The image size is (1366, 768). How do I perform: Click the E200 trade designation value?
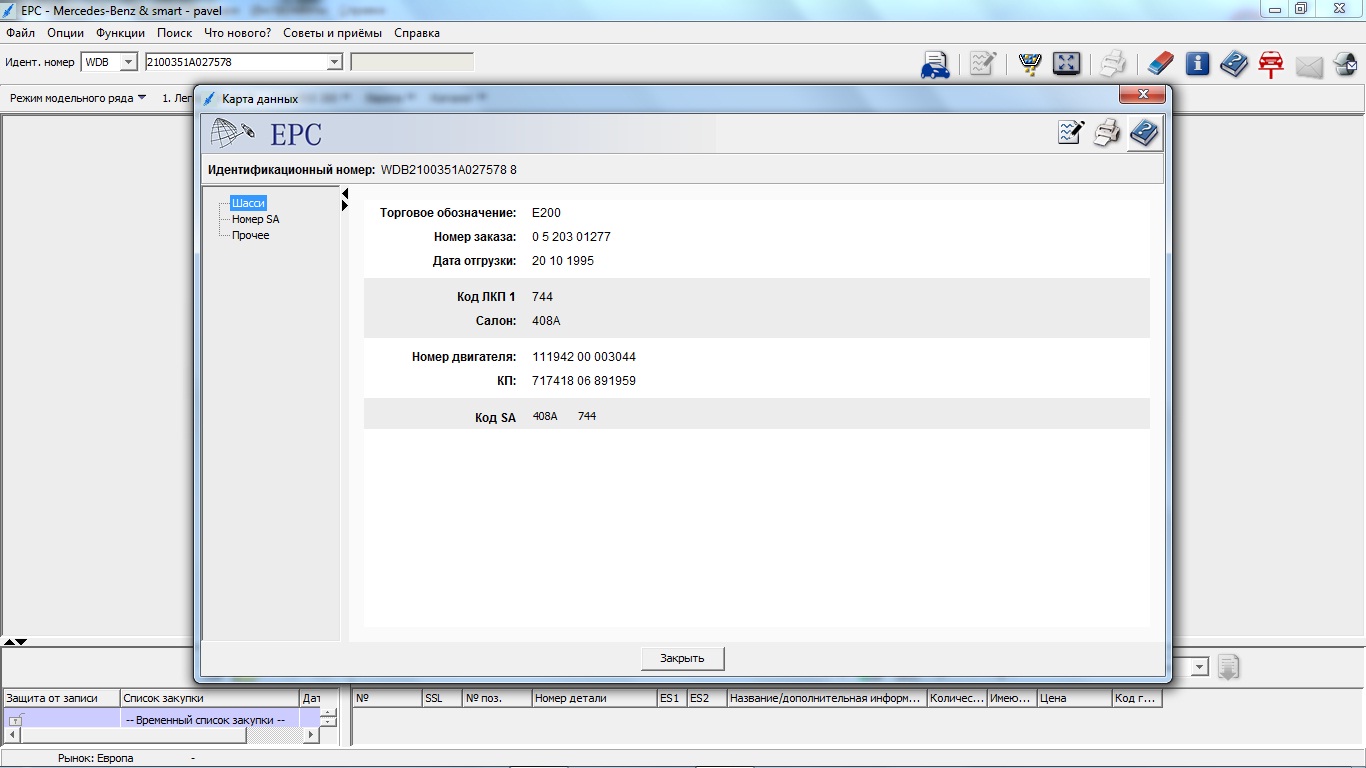546,213
